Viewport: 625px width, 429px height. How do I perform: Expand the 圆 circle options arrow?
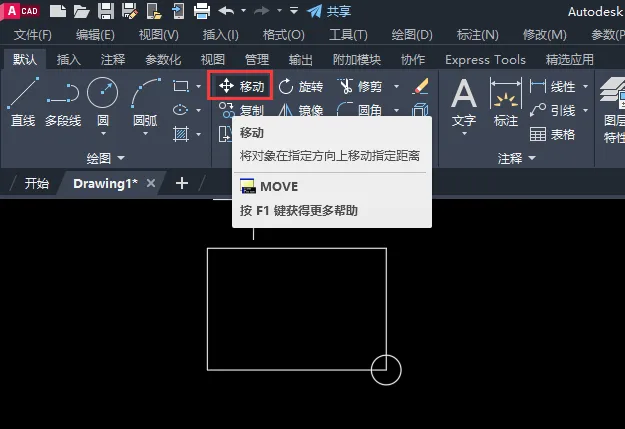[103, 134]
